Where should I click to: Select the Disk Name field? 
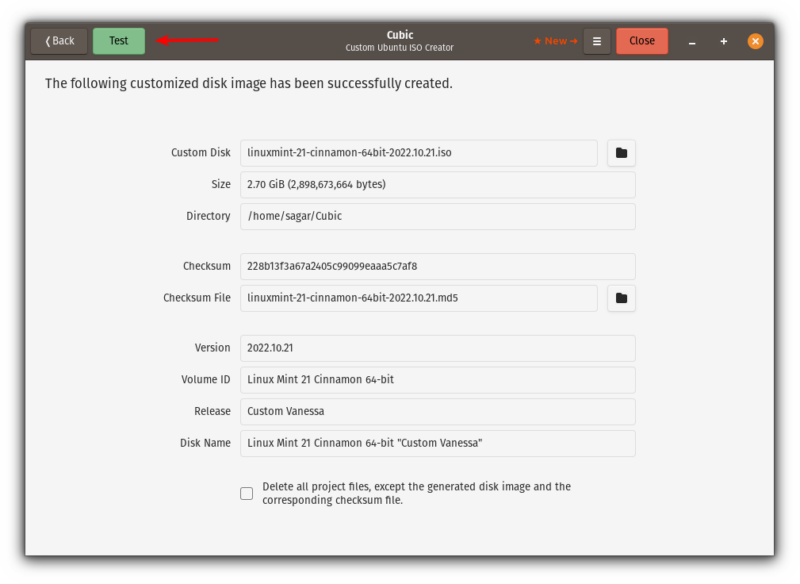[x=438, y=443]
